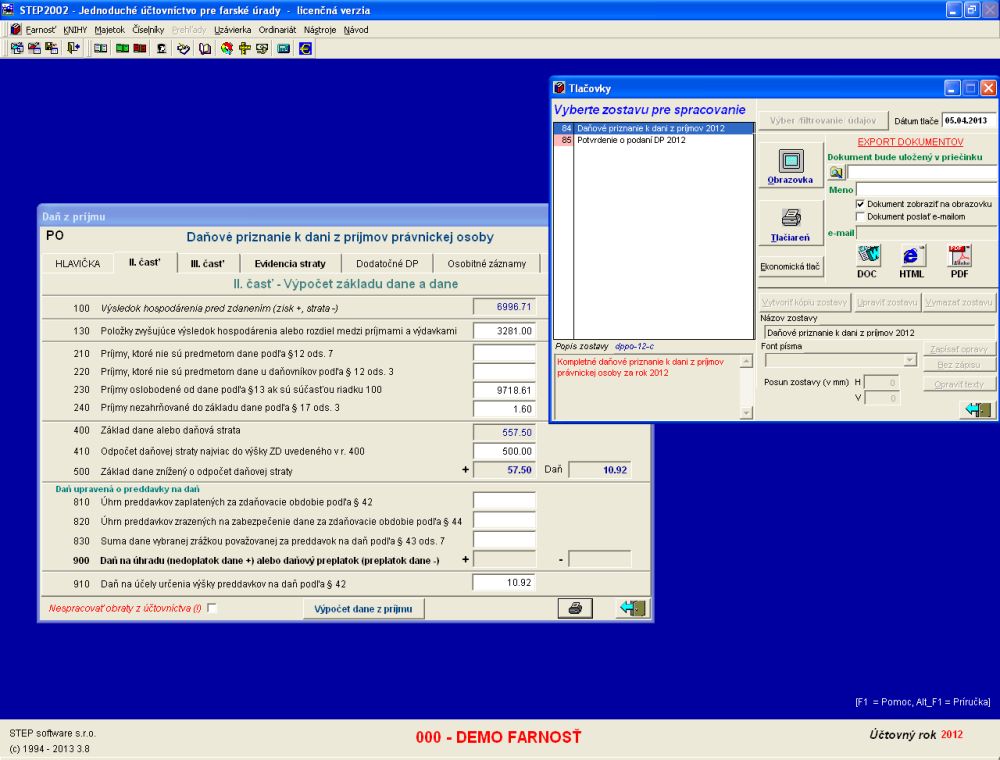The image size is (1000, 760).
Task: Open the Font písma dropdown
Action: click(910, 360)
